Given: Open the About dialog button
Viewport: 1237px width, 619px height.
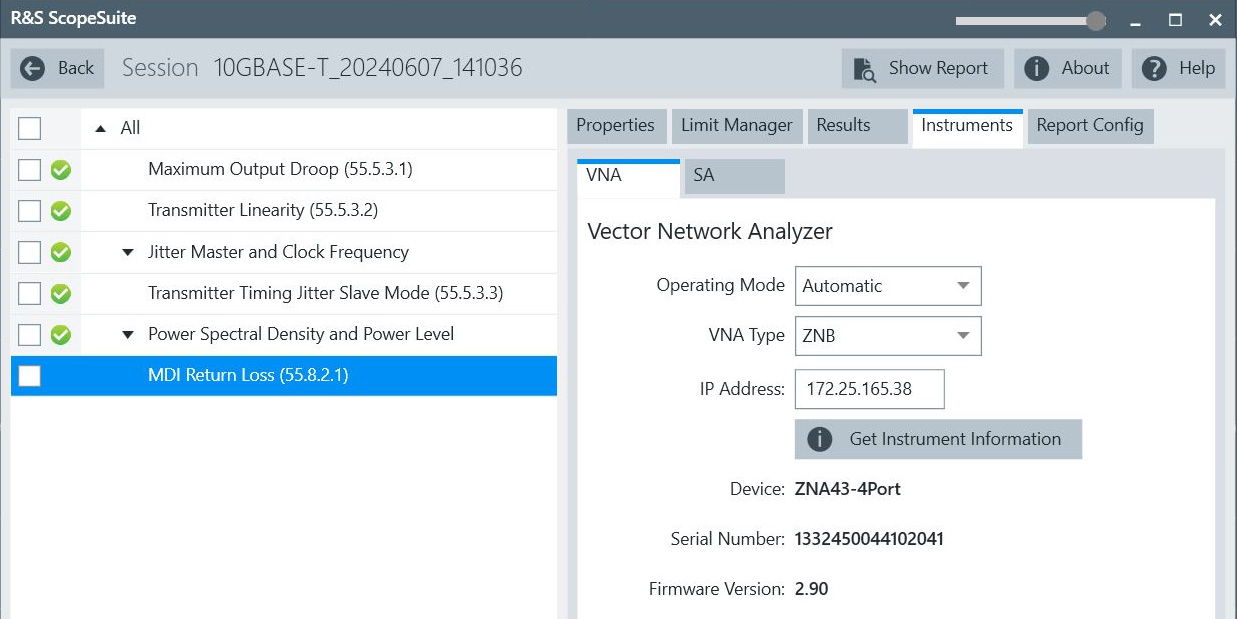Looking at the screenshot, I should point(1068,68).
